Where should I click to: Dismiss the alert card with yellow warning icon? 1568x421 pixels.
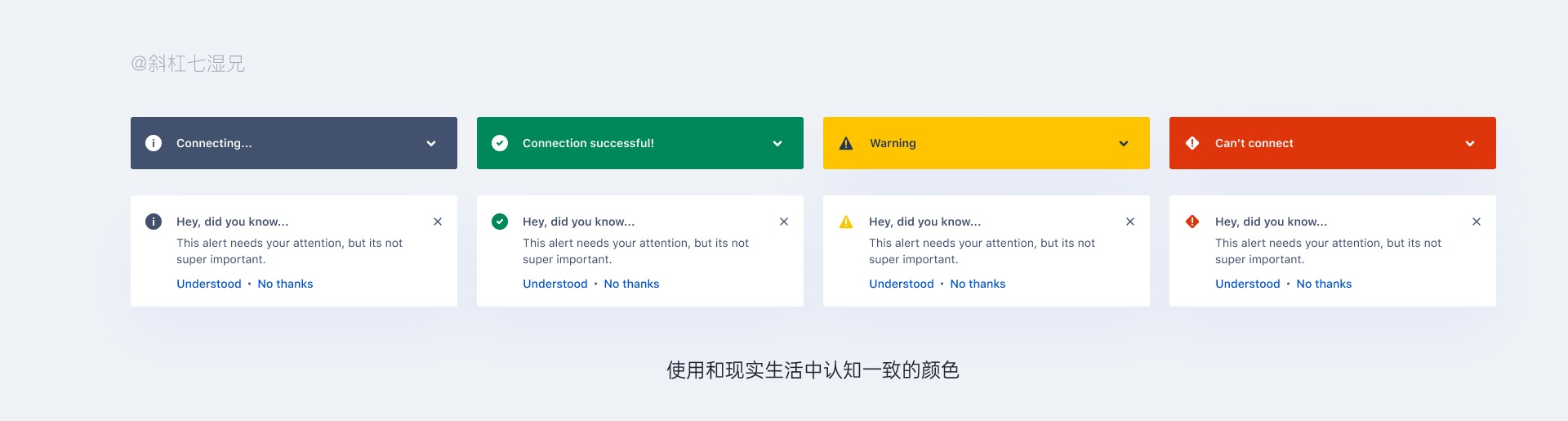tap(1130, 222)
